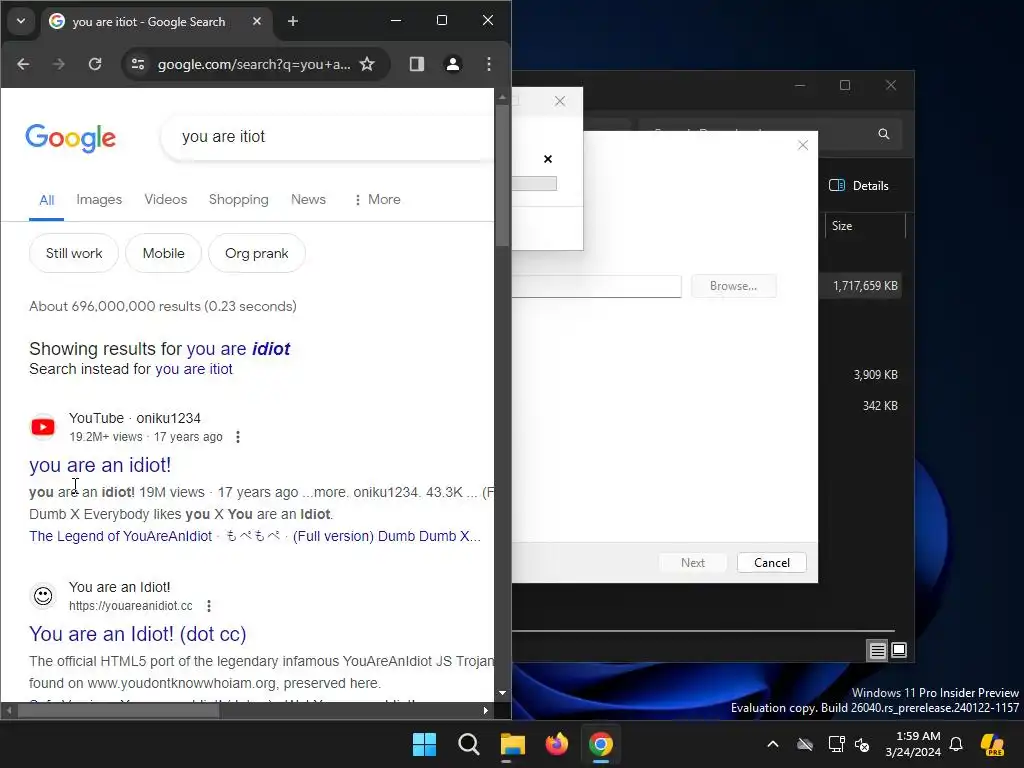Search instead for 'you are itiot'
Viewport: 1024px width, 768px height.
pos(194,369)
